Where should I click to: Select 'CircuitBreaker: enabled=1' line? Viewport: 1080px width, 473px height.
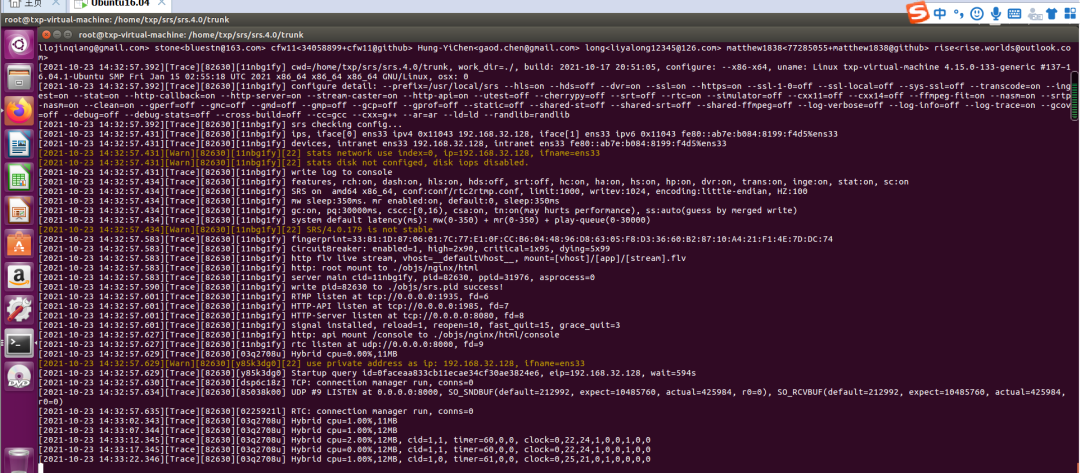tap(324, 249)
